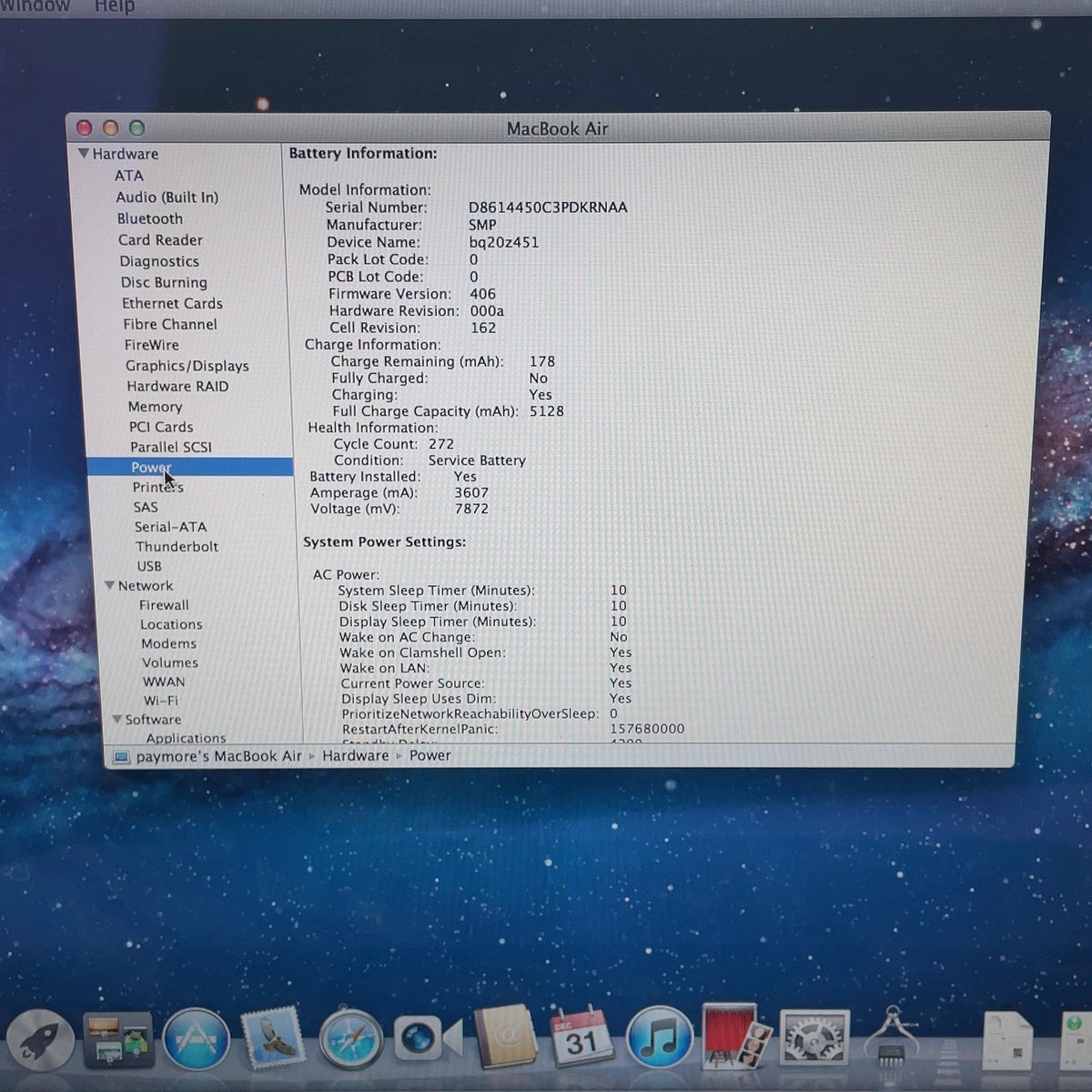Click the cycle count value 272

(440, 444)
